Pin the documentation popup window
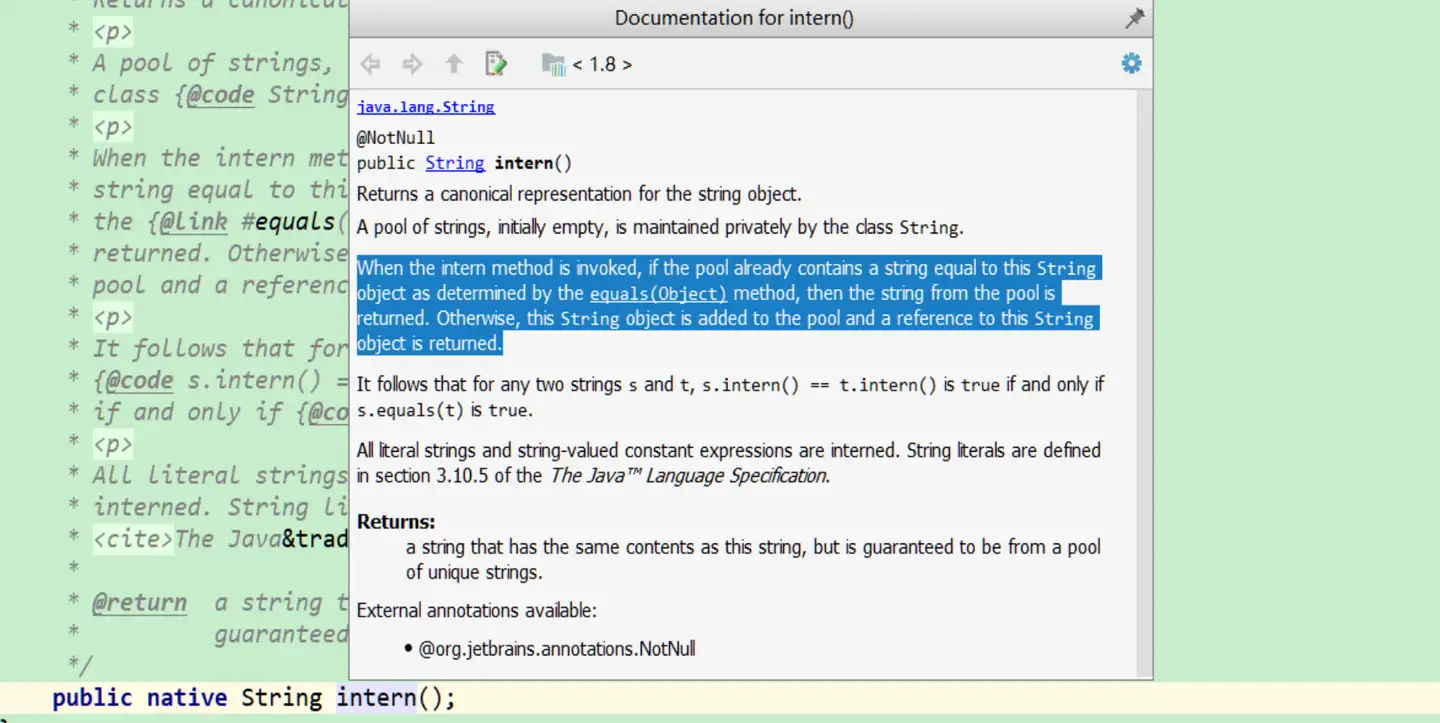The image size is (1440, 723). click(x=1134, y=18)
